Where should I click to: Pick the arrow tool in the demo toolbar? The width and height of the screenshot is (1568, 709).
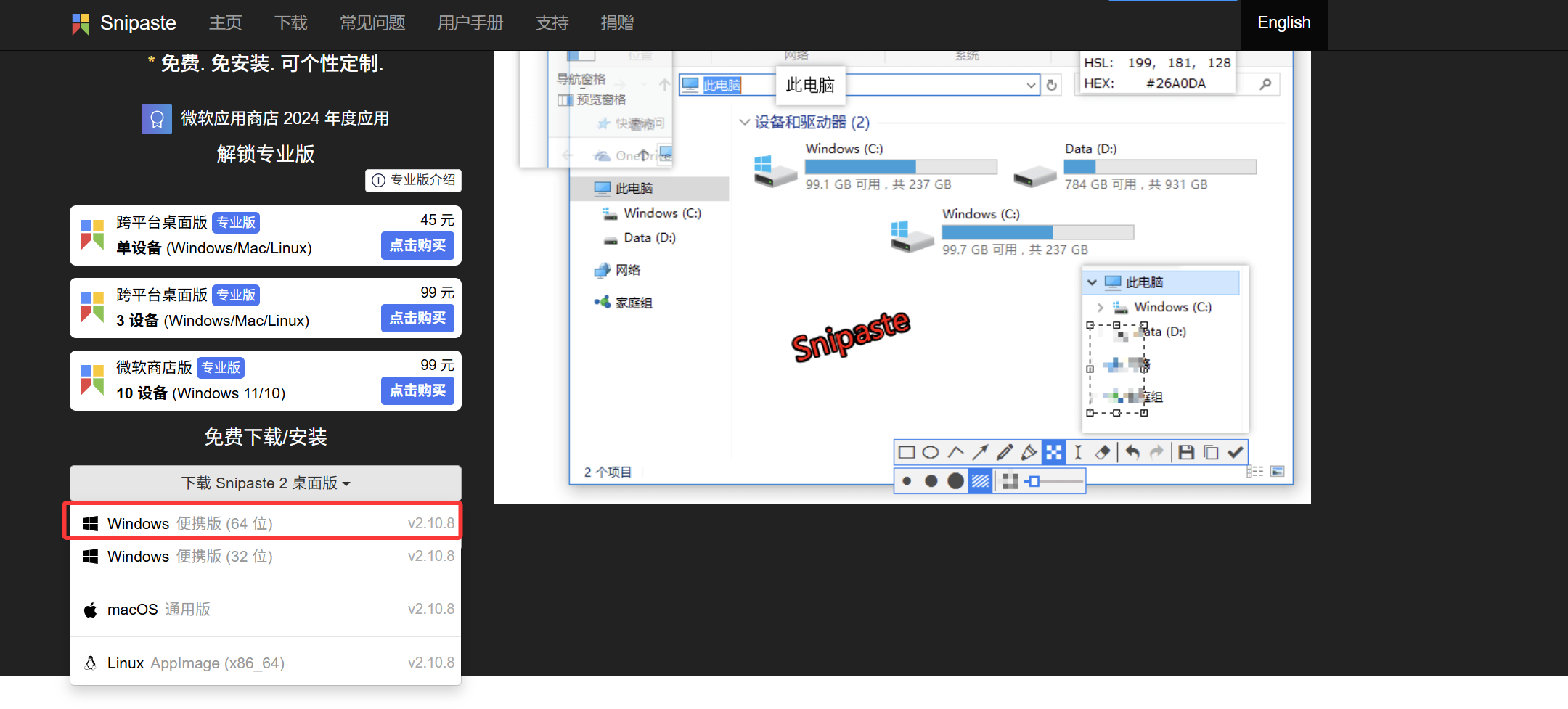[980, 453]
